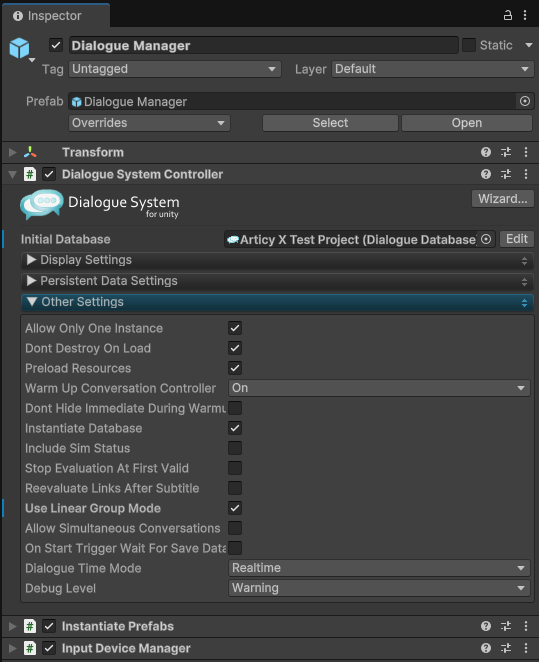Open the Layer dropdown showing Default
Screen dimensions: 539x662
[433, 69]
